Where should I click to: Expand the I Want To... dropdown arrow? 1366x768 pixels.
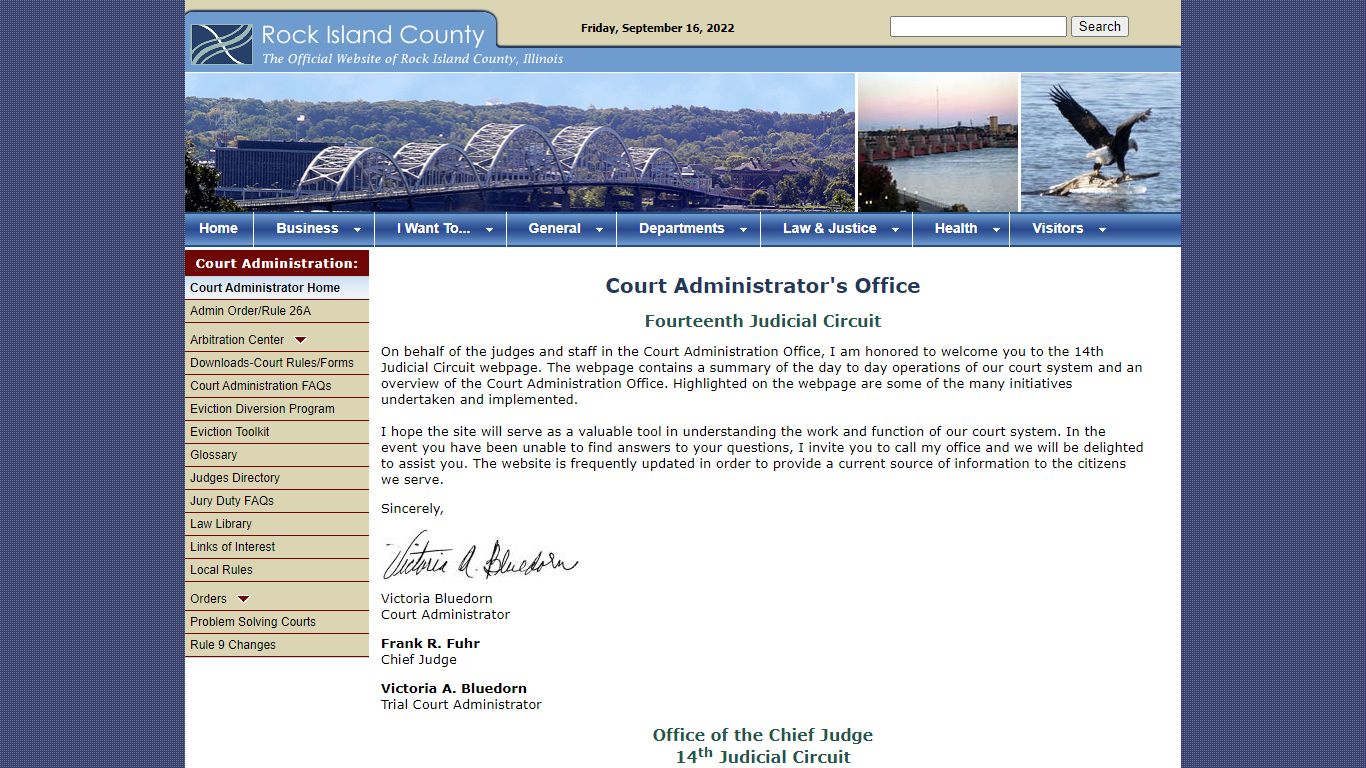tap(489, 230)
